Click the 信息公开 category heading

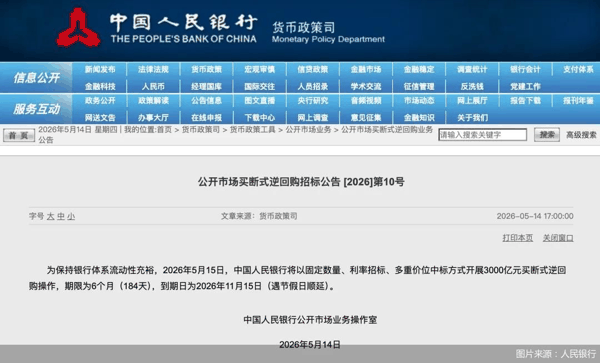coord(36,78)
